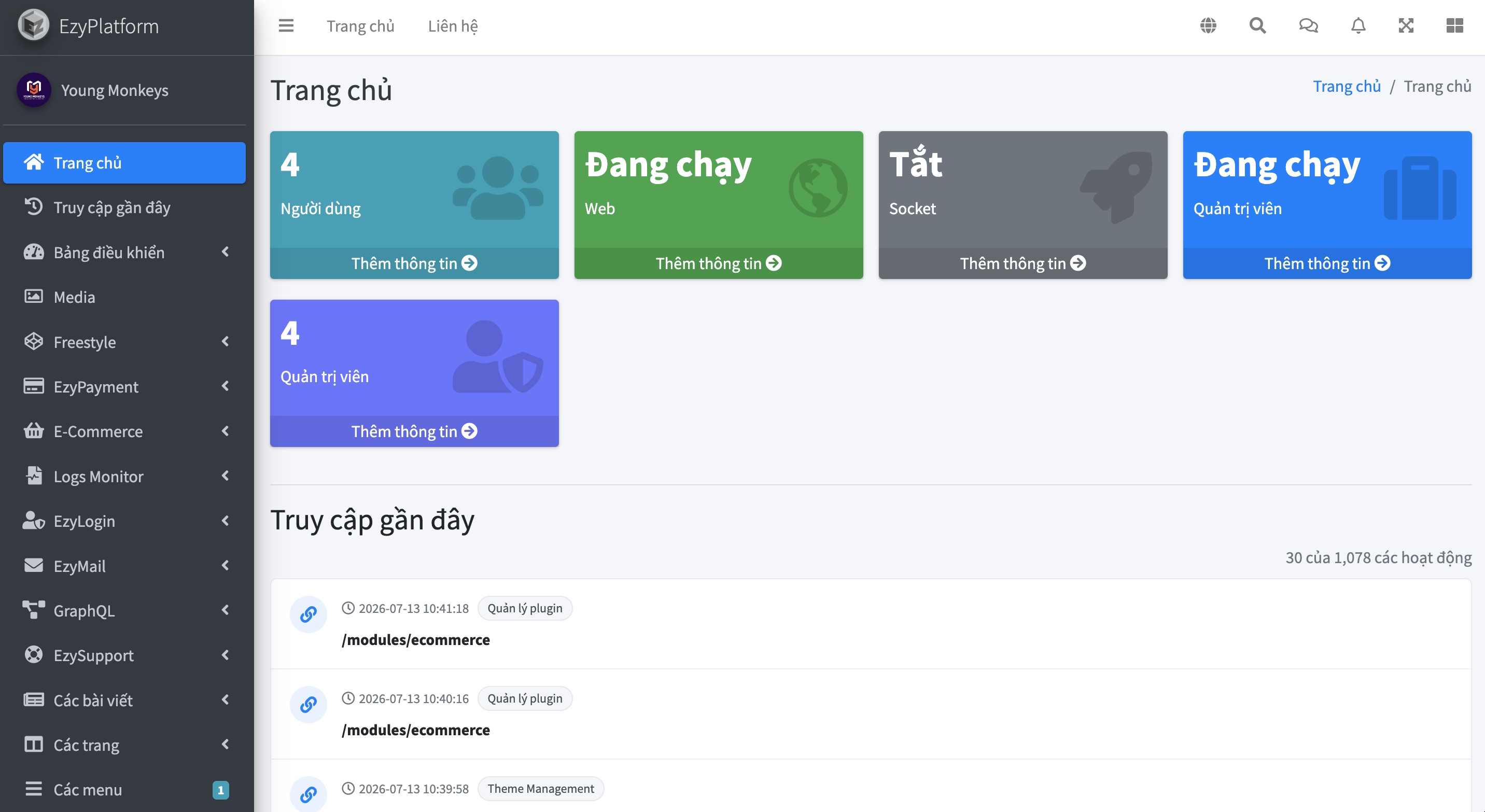Image resolution: width=1485 pixels, height=812 pixels.
Task: Click the EzyLogin user shield icon
Action: (33, 521)
